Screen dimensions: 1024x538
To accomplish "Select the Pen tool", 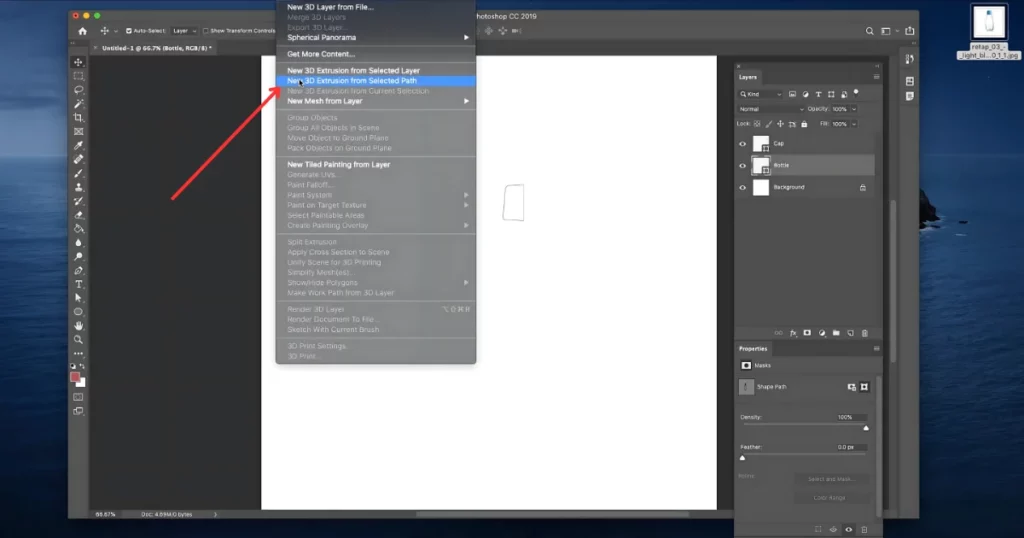I will [78, 270].
